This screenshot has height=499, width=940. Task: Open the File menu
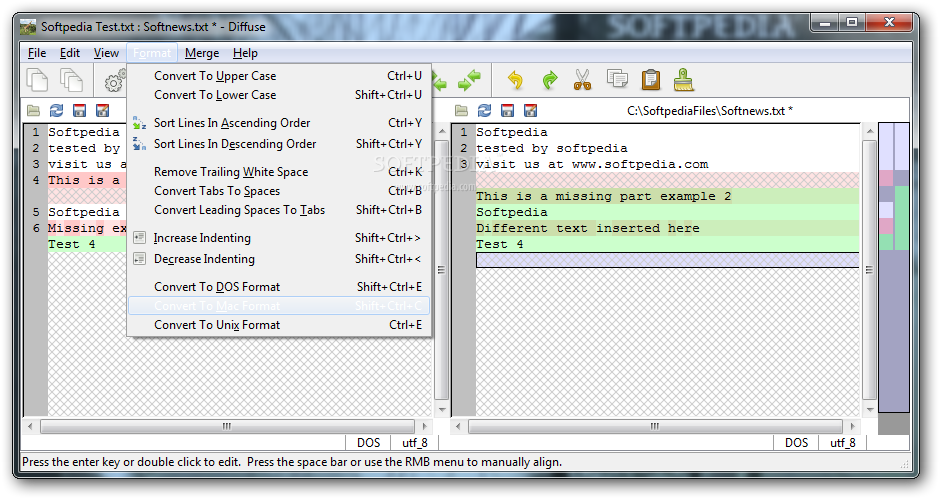click(x=37, y=53)
